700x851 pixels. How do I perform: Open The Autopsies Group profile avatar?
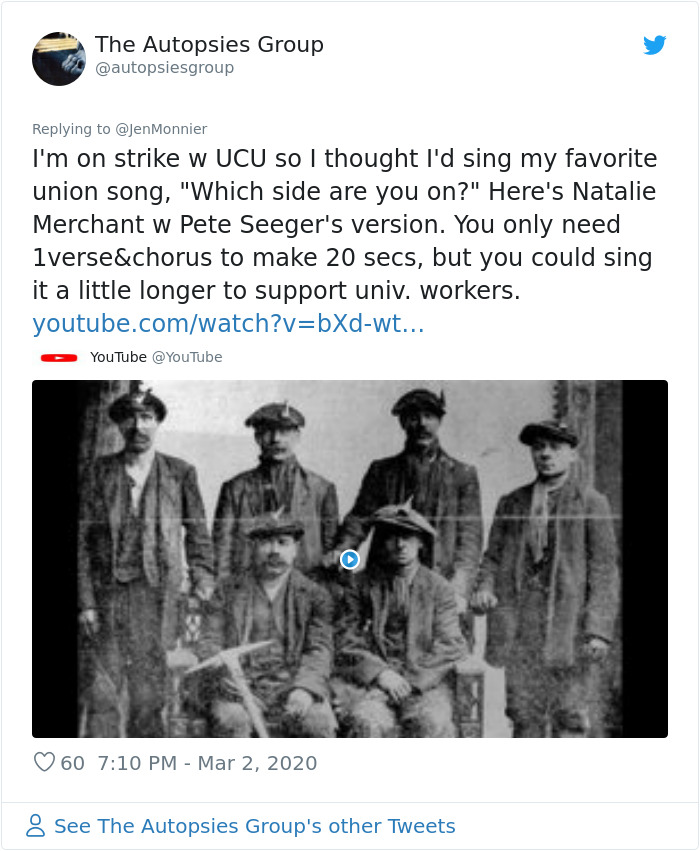59,58
